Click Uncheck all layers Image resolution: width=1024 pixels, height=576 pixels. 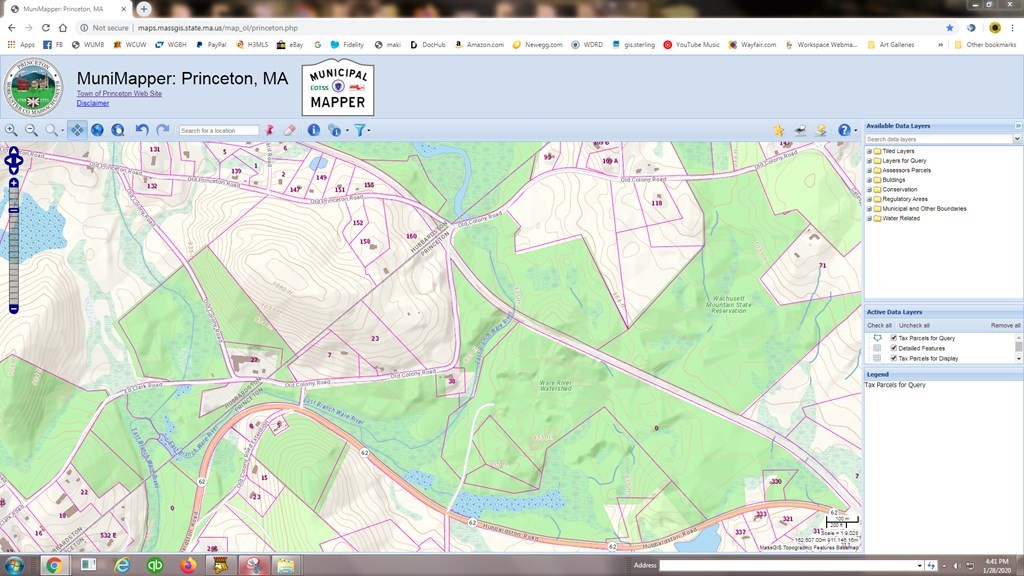[x=914, y=325]
